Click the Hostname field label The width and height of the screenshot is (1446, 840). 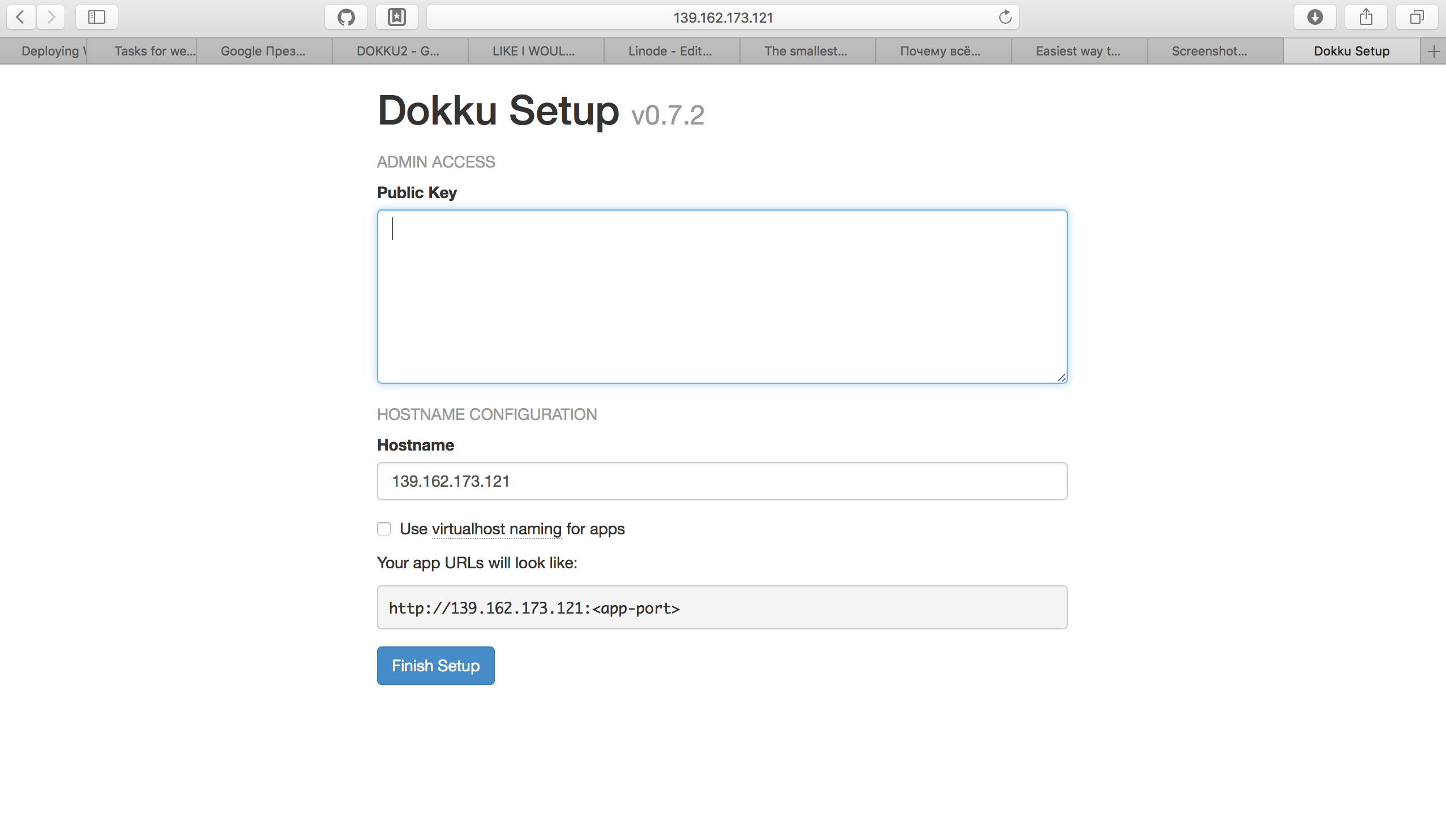[416, 445]
